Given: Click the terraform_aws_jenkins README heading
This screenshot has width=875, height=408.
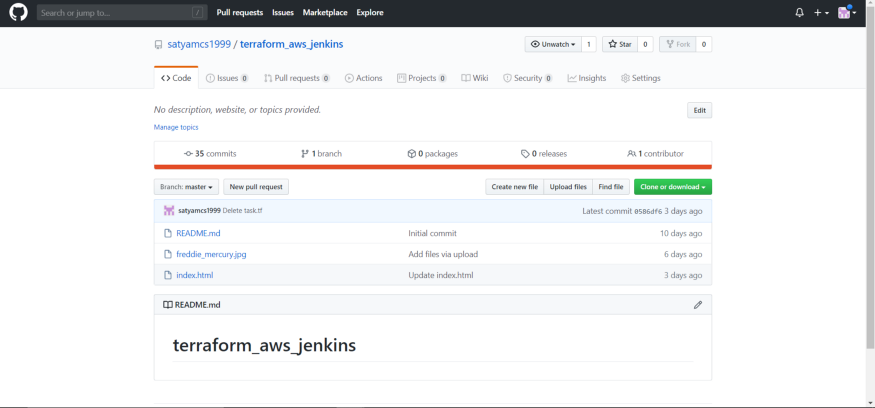Looking at the screenshot, I should tap(265, 345).
